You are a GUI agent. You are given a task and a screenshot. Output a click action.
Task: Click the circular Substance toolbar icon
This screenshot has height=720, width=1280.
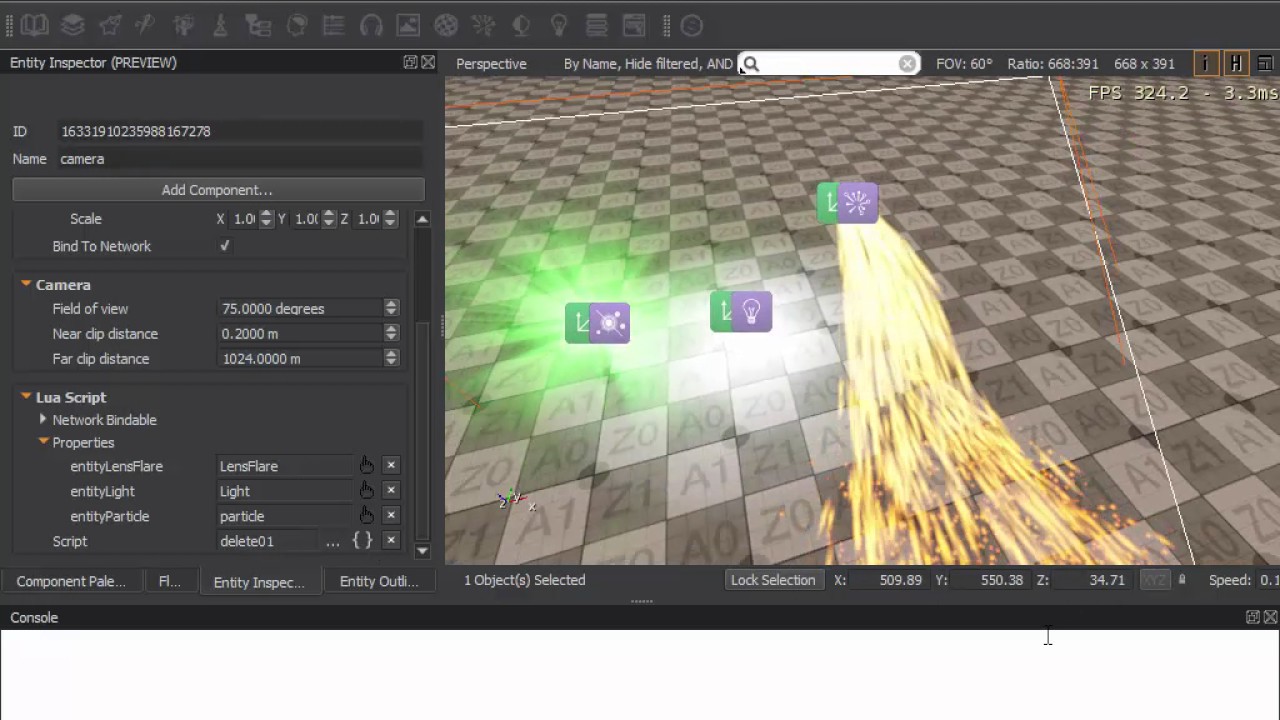tap(691, 26)
